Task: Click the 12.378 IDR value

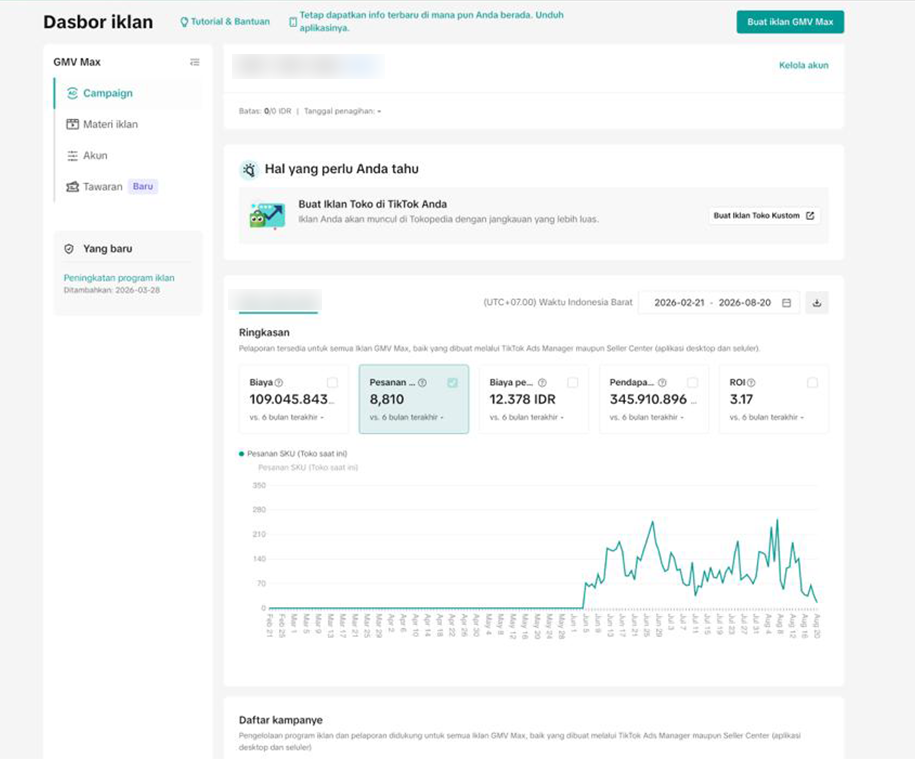Action: point(522,400)
